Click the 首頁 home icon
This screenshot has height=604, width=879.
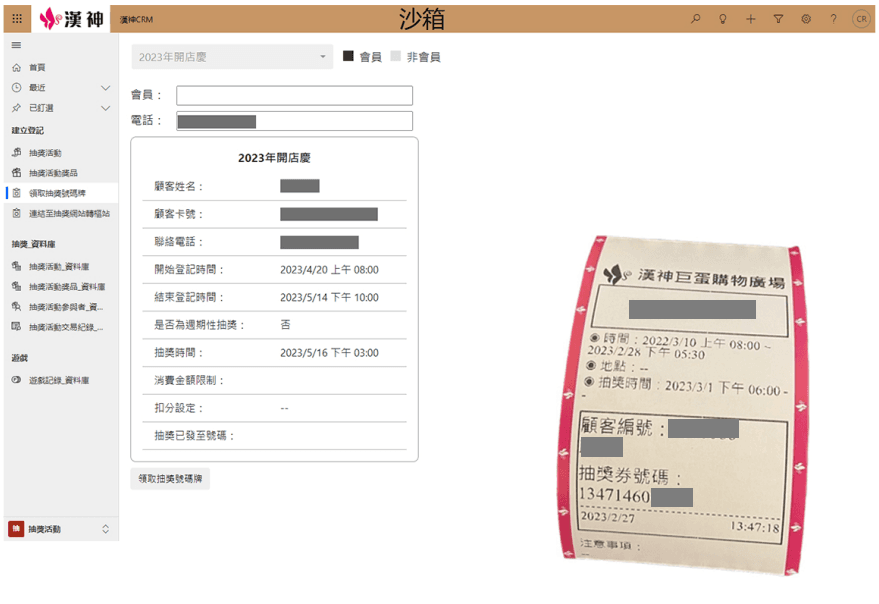[x=16, y=67]
